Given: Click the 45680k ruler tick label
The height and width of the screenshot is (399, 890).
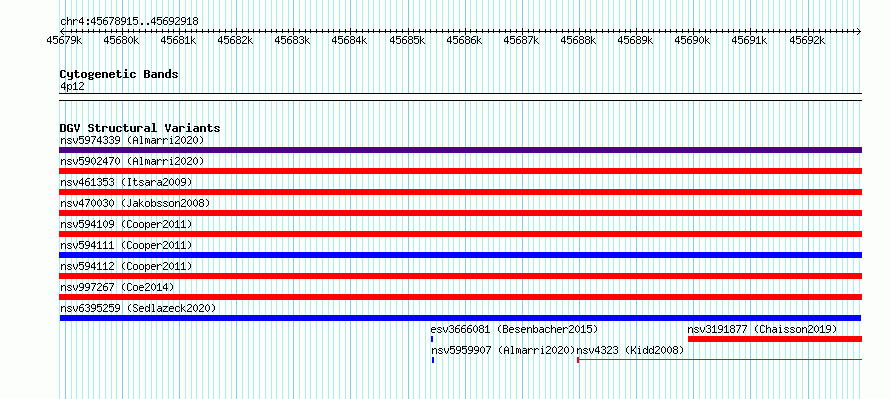Looking at the screenshot, I should click(121, 40).
